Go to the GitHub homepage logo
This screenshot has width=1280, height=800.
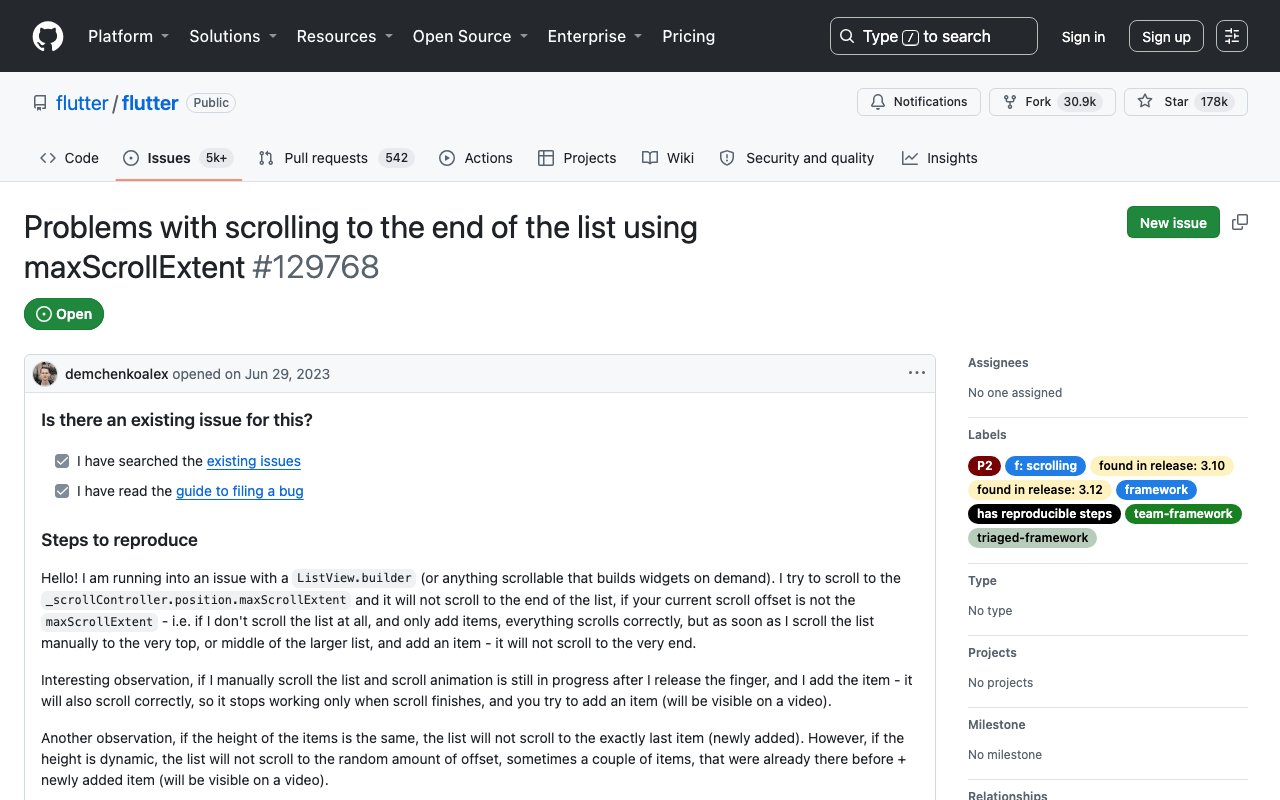(x=48, y=36)
